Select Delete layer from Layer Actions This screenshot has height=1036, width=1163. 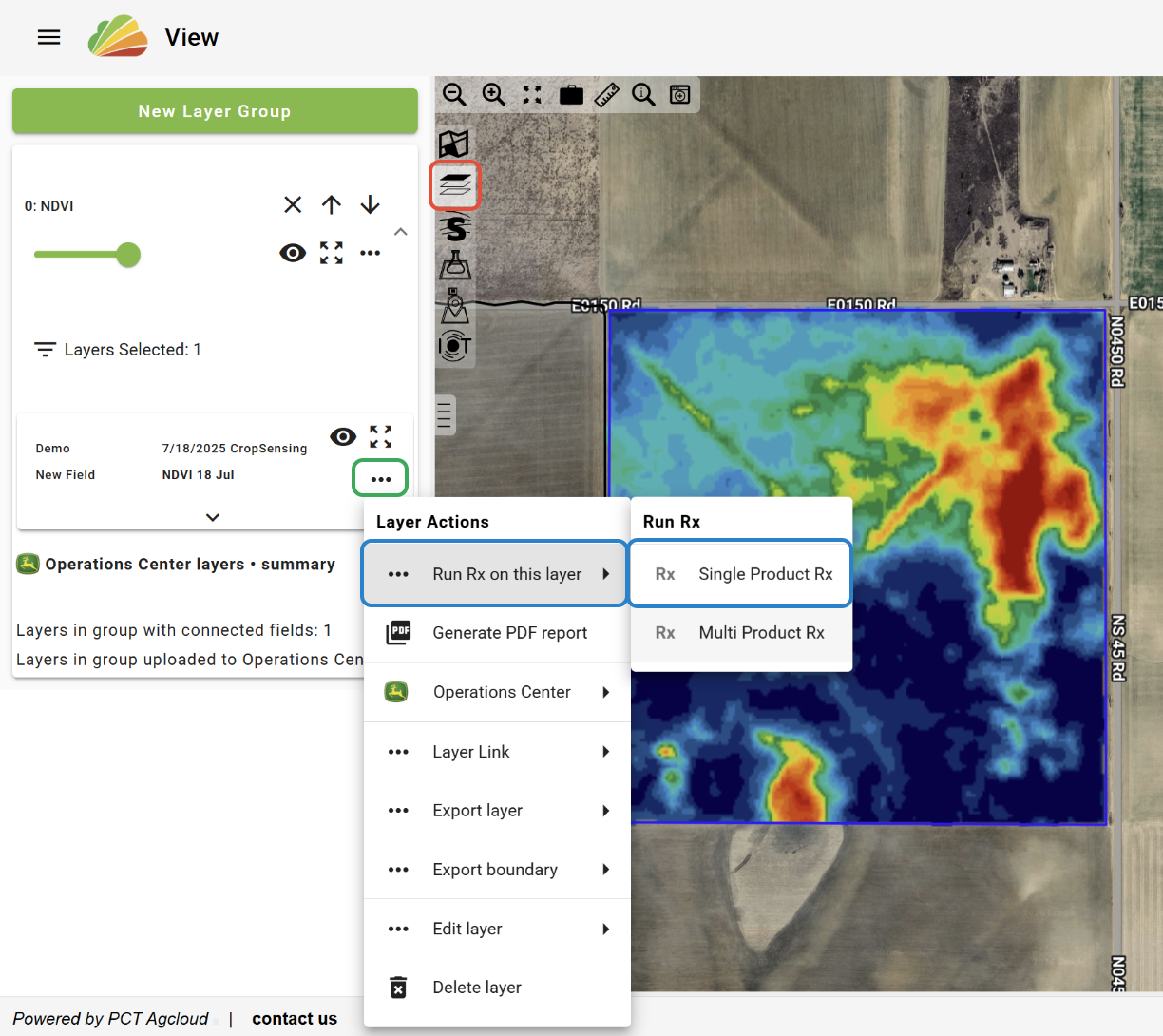[476, 988]
